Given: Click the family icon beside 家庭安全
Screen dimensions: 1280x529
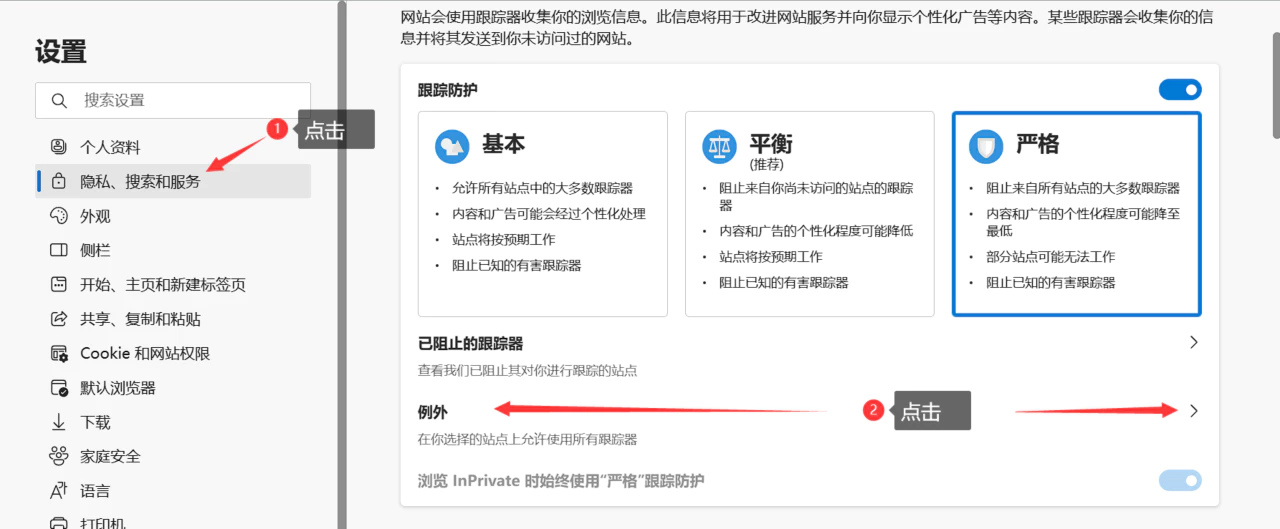Looking at the screenshot, I should (x=59, y=457).
